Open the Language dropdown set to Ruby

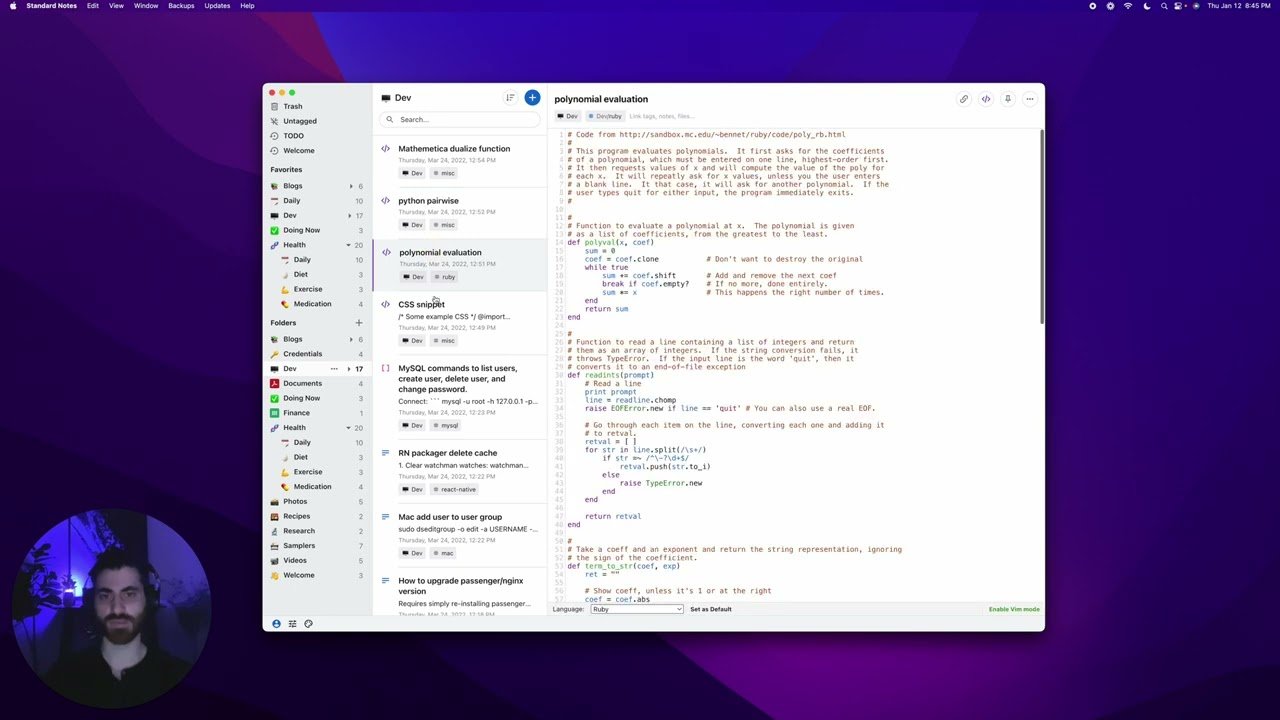click(x=637, y=609)
